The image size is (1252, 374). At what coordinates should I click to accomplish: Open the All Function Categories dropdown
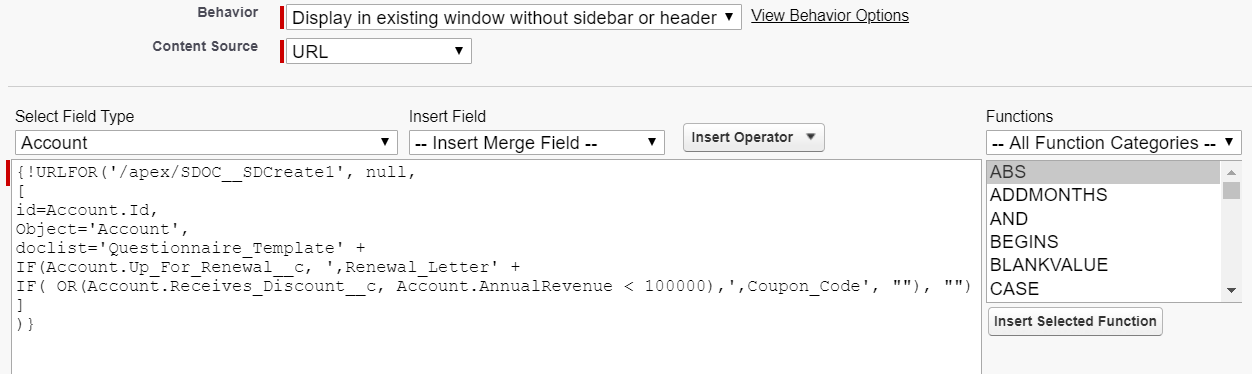coord(1114,143)
